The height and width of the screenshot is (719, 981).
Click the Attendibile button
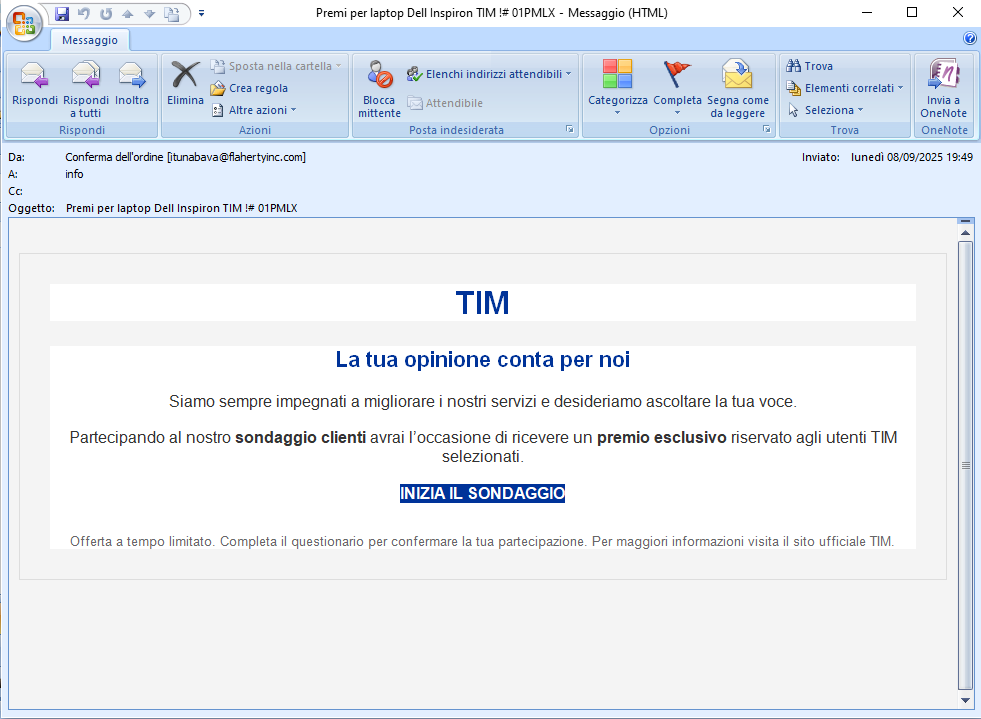[445, 103]
